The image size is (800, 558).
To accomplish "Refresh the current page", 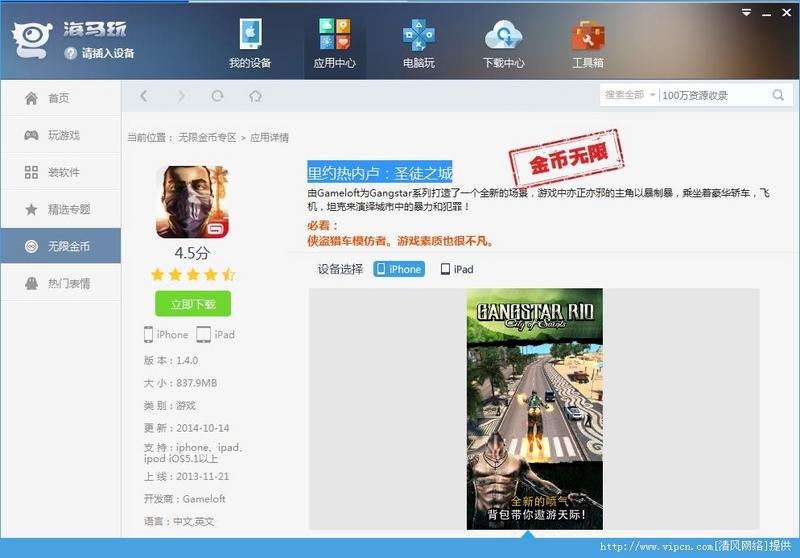I will pyautogui.click(x=218, y=95).
